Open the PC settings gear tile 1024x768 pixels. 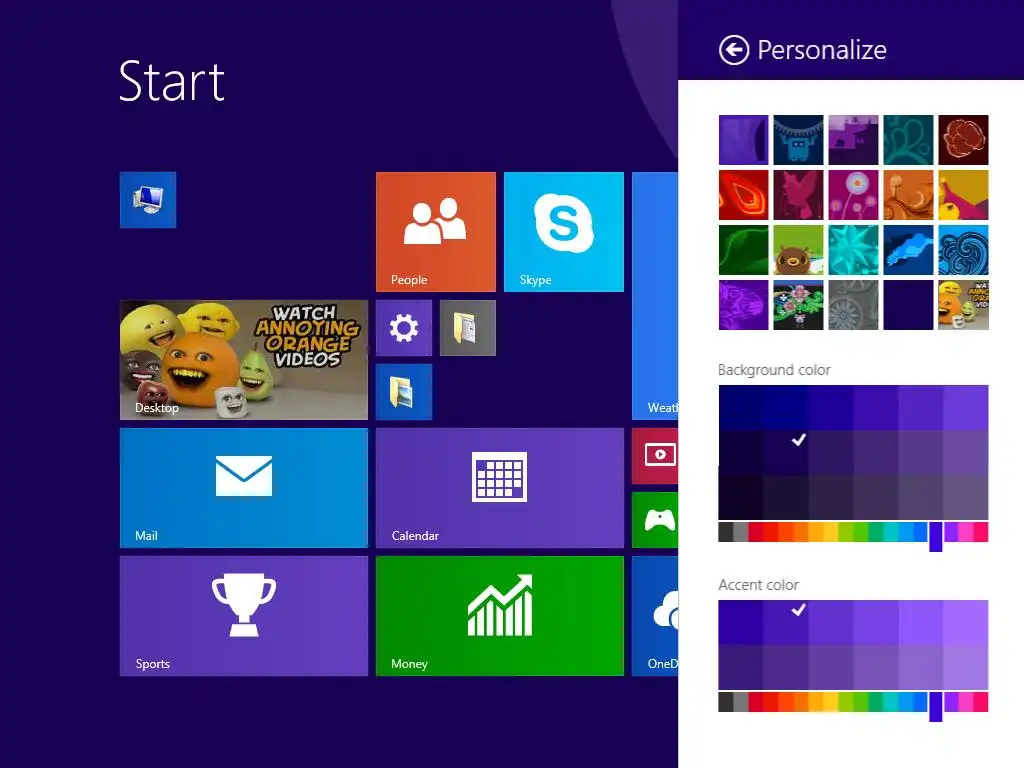coord(404,328)
